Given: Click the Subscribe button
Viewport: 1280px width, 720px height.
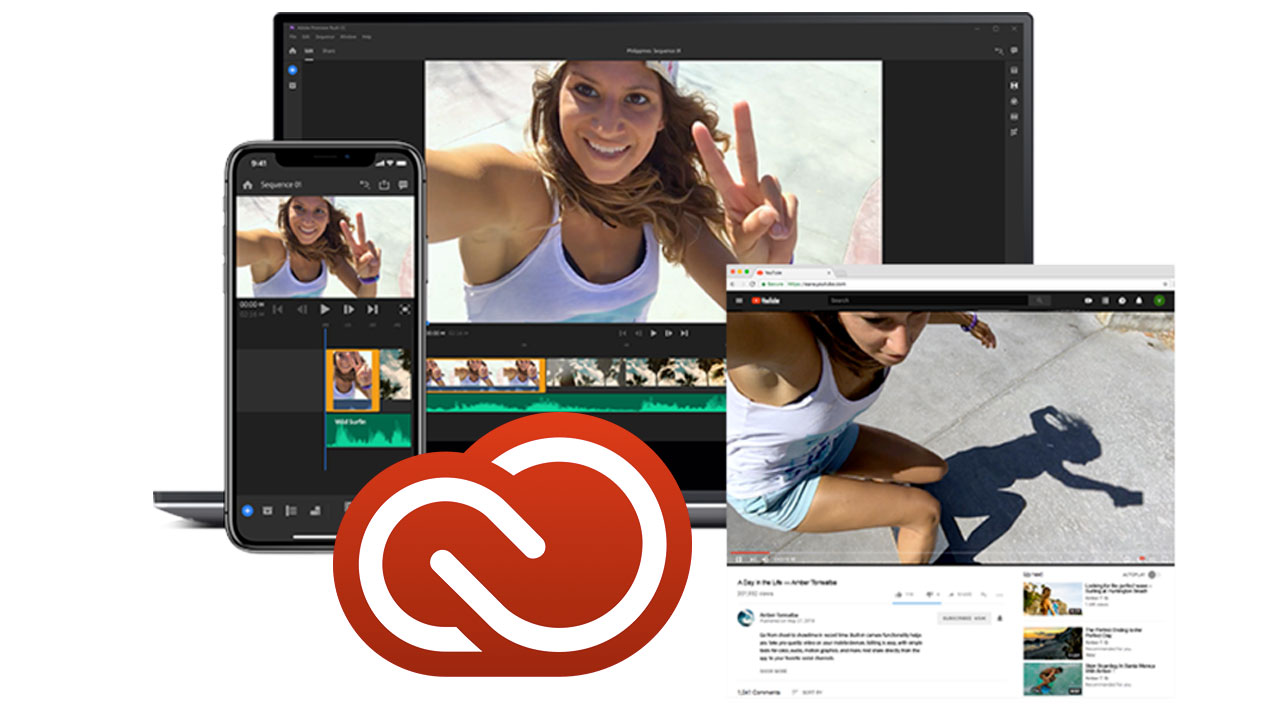Looking at the screenshot, I should point(964,618).
